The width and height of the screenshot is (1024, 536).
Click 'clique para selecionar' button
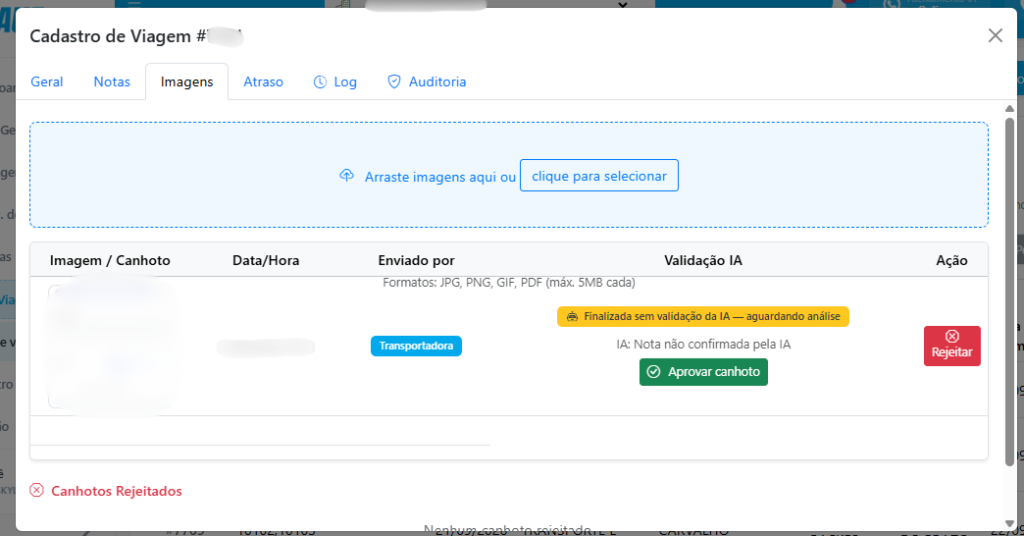click(x=599, y=176)
